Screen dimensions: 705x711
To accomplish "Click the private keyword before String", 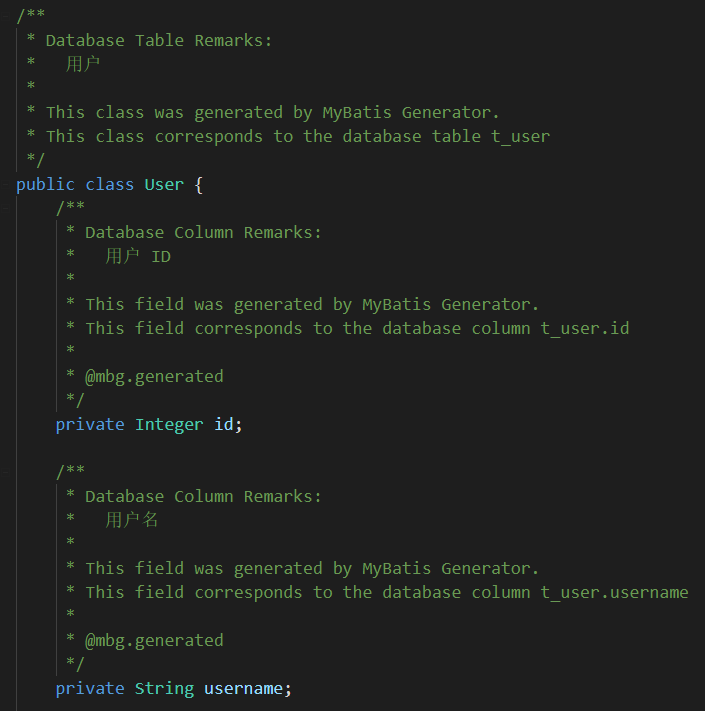I will 90,688.
